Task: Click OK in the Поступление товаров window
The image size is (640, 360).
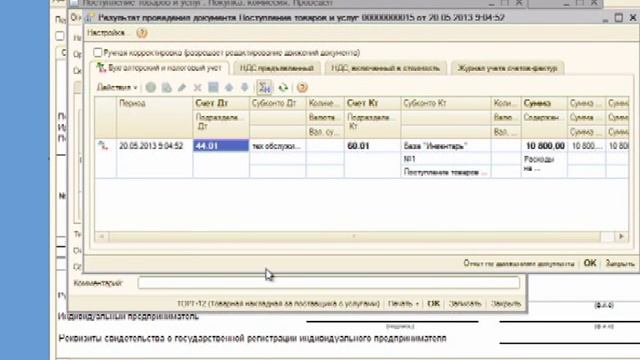Action: (433, 304)
